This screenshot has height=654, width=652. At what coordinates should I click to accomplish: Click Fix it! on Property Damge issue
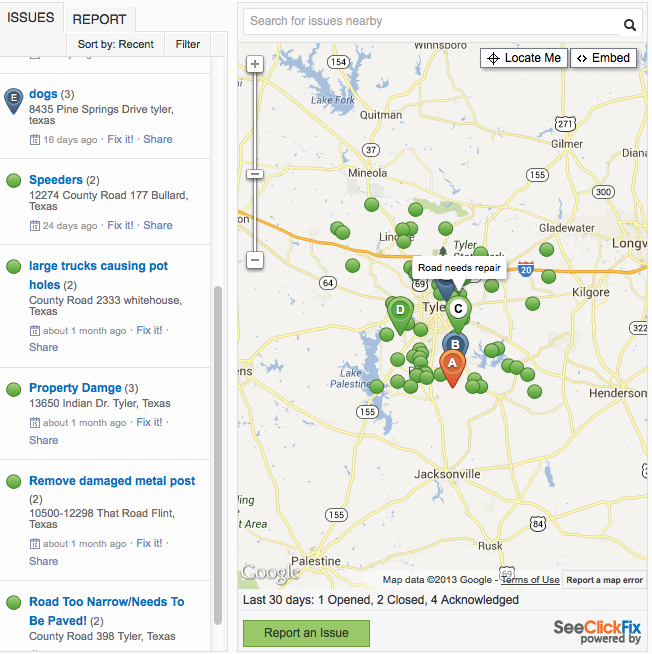tap(149, 423)
